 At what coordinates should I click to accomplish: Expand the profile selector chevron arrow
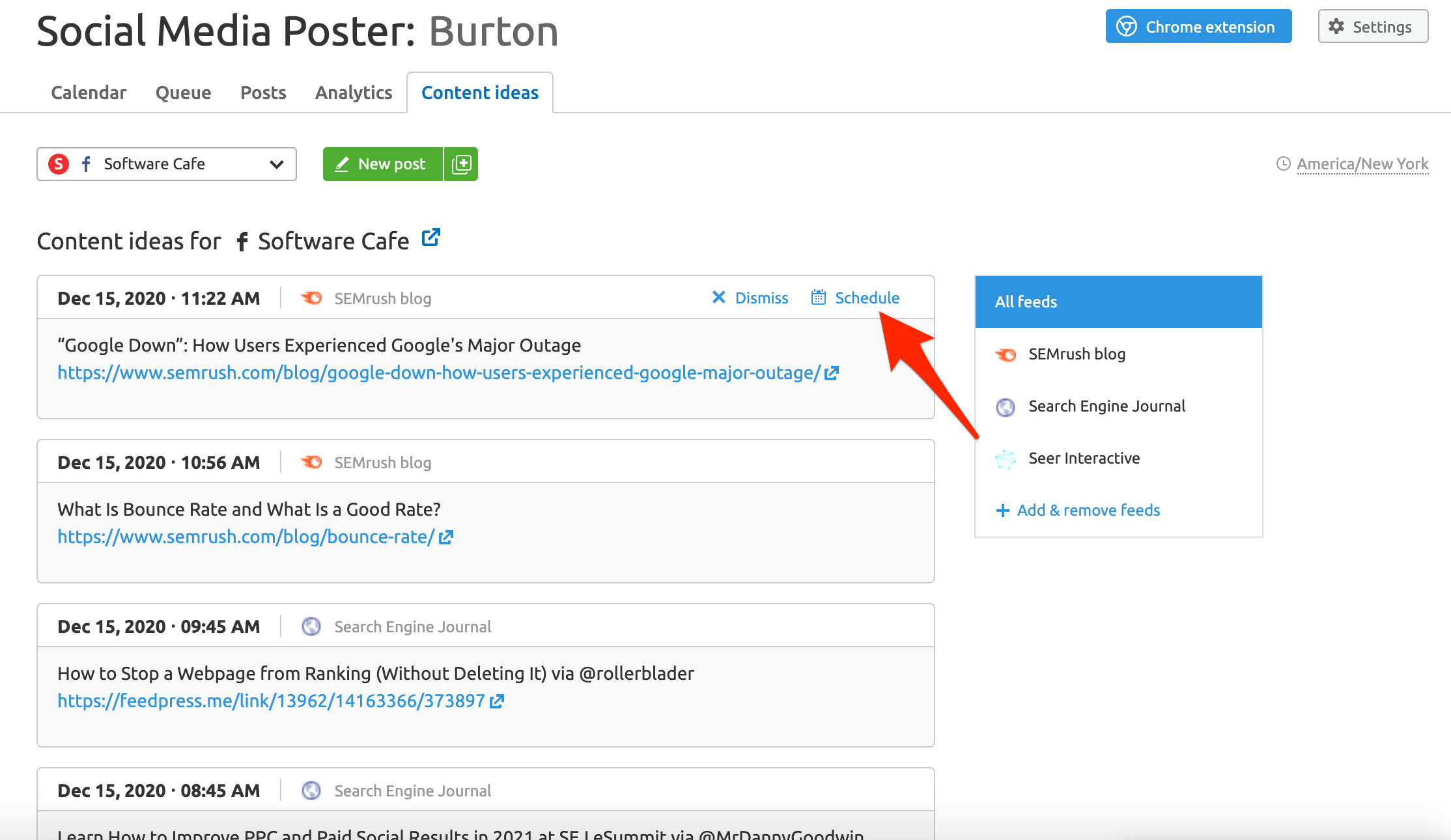pyautogui.click(x=277, y=164)
